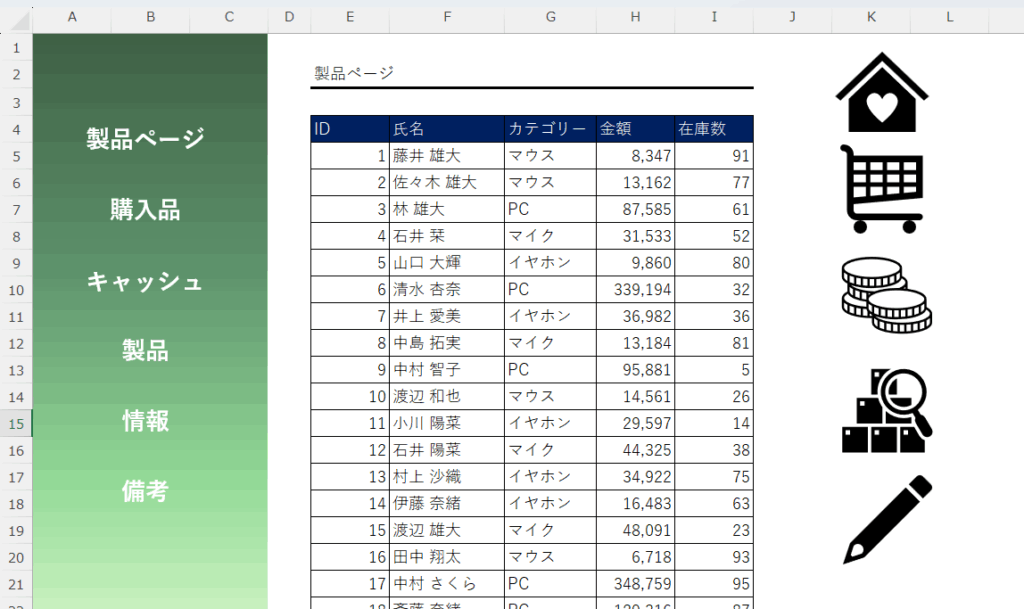
Task: Select 備考 in the sidebar menu
Action: [145, 491]
